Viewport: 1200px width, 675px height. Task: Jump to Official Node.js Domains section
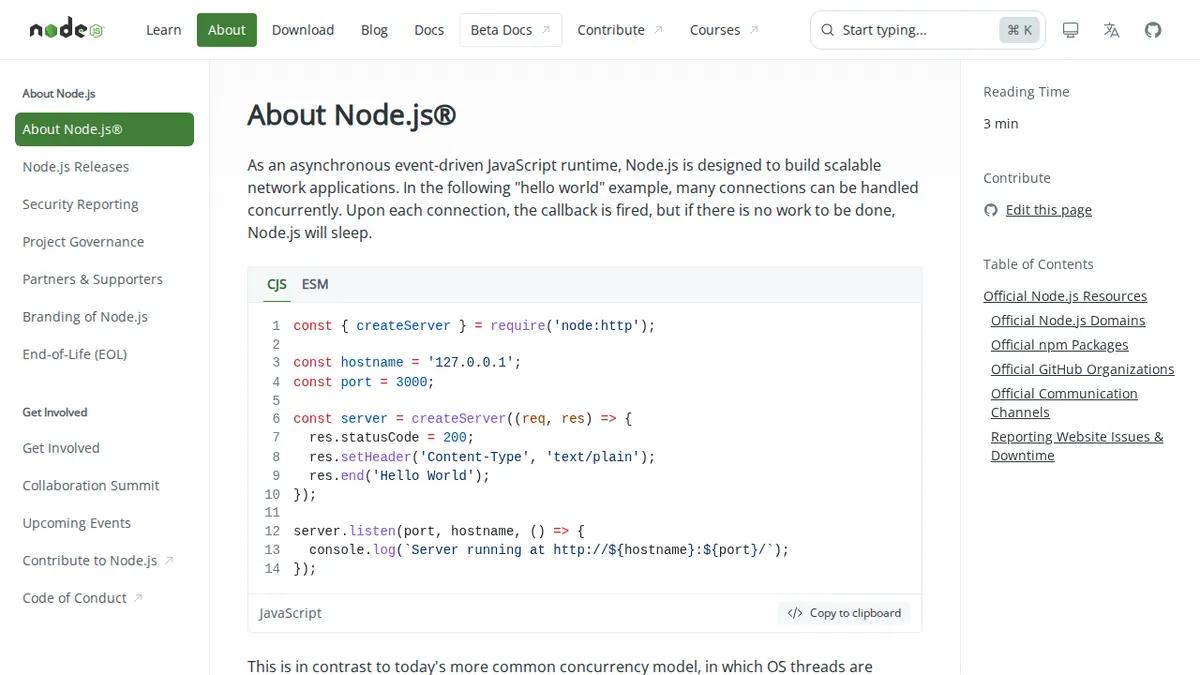pyautogui.click(x=1068, y=321)
